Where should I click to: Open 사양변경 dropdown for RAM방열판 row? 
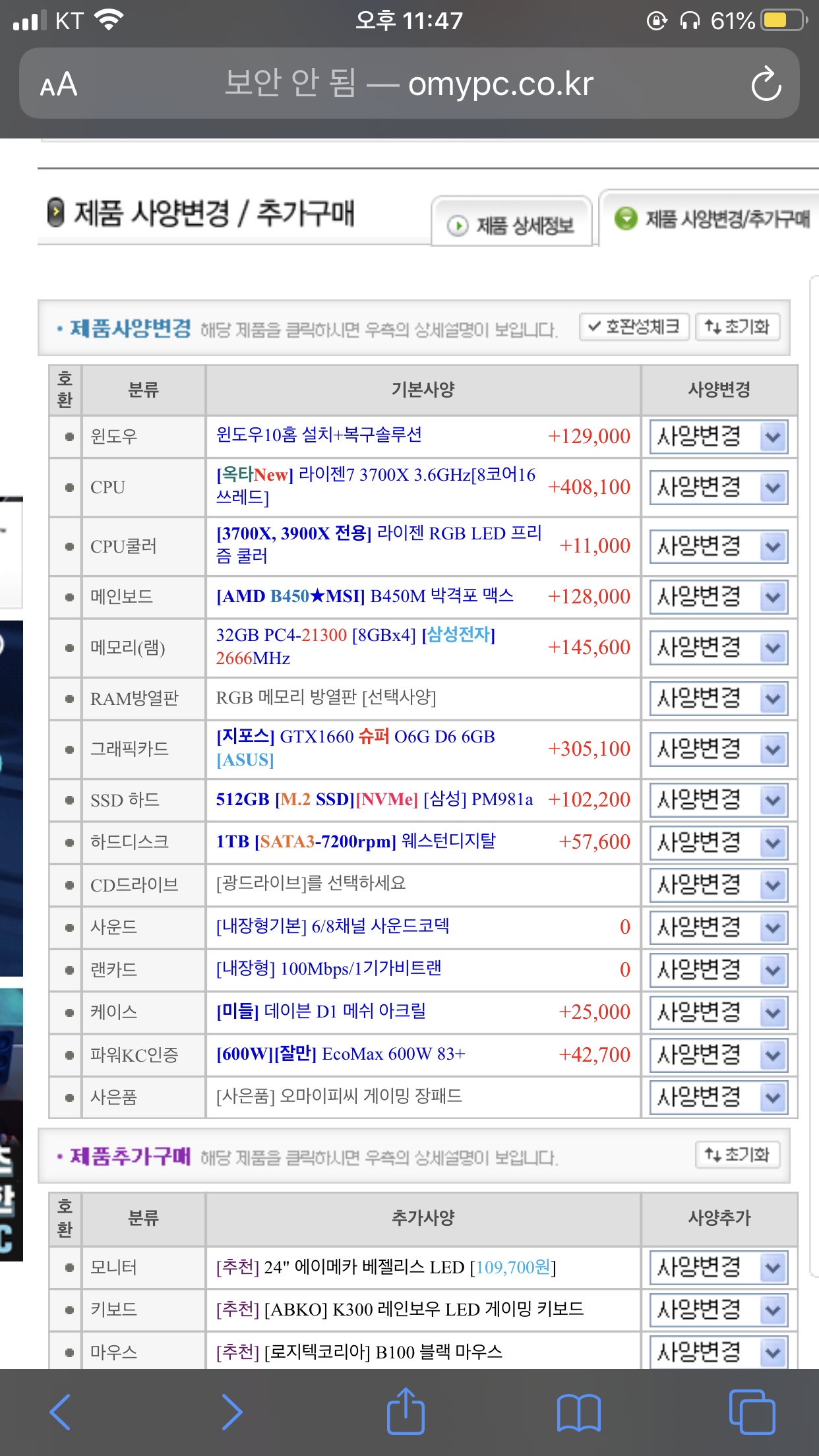click(x=719, y=698)
